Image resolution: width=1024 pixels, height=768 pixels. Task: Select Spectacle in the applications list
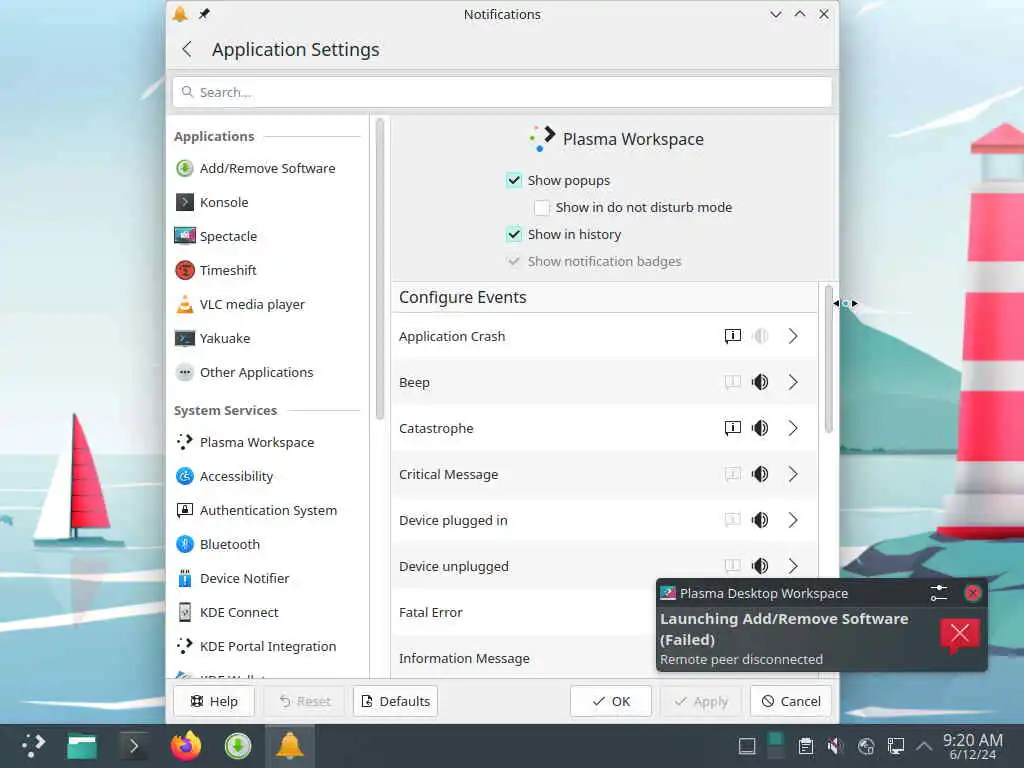[x=267, y=236]
